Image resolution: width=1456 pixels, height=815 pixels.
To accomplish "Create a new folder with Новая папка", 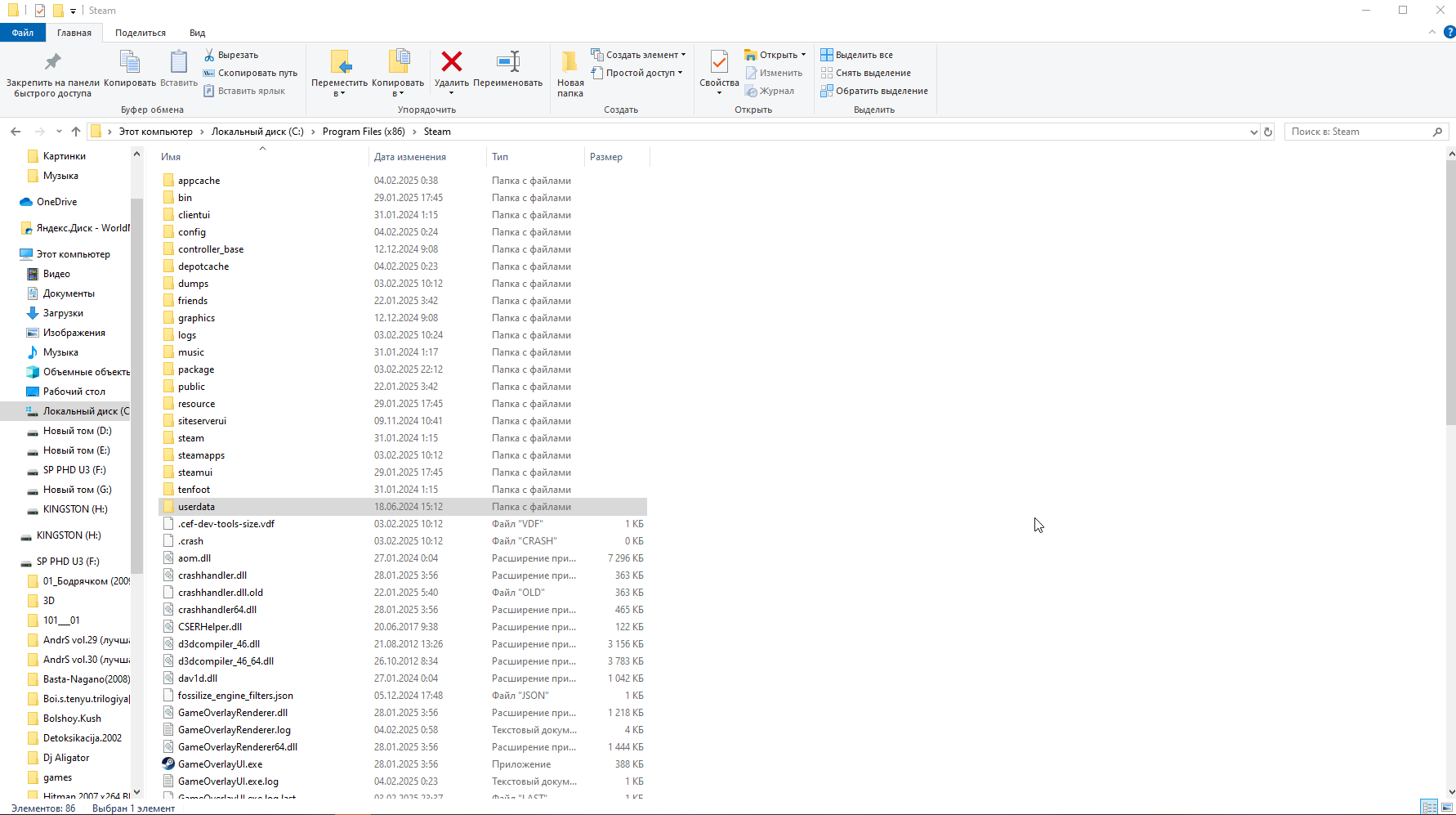I will (x=570, y=74).
